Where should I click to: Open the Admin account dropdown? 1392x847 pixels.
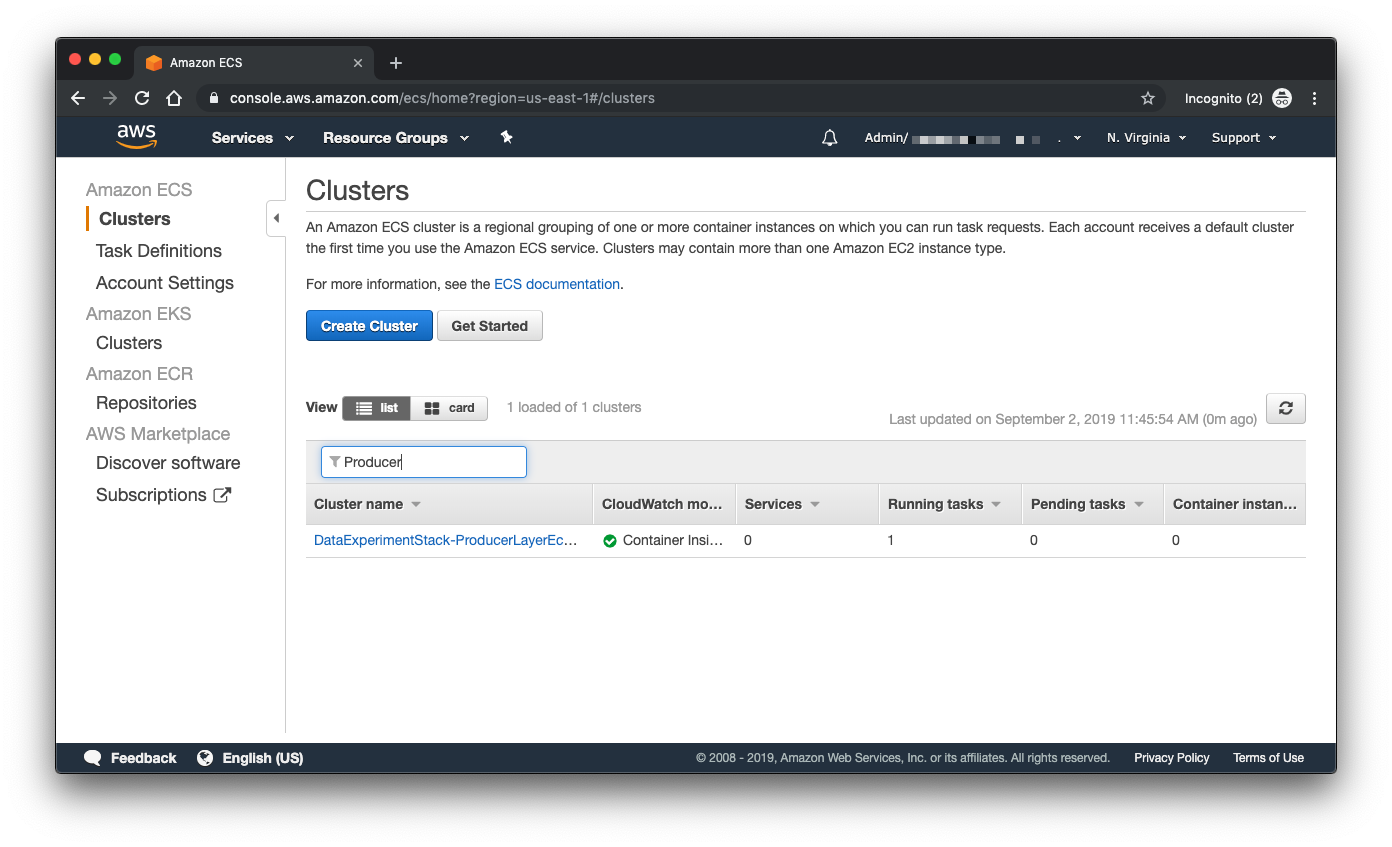(973, 138)
